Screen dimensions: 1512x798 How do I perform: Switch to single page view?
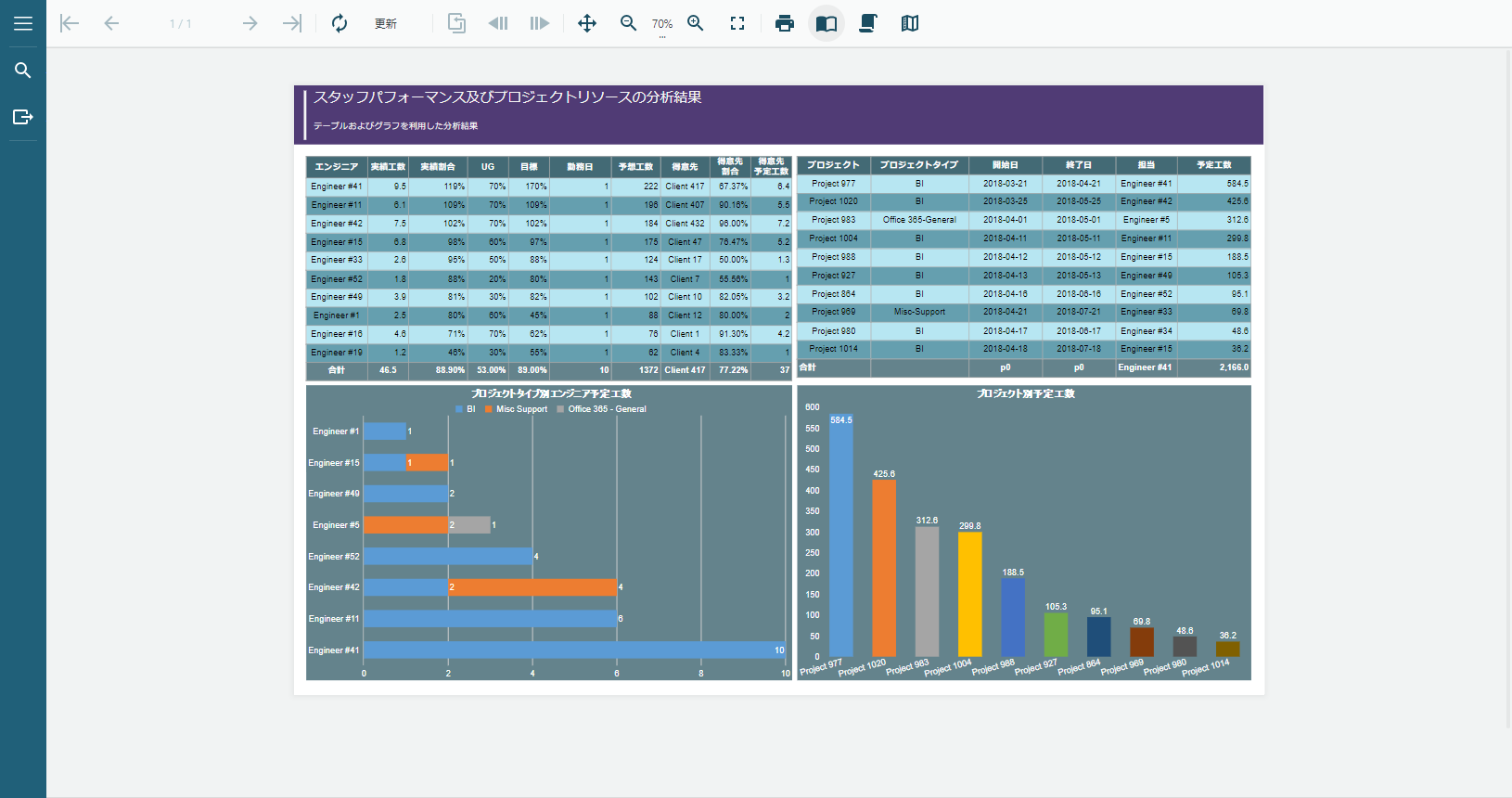pos(826,23)
